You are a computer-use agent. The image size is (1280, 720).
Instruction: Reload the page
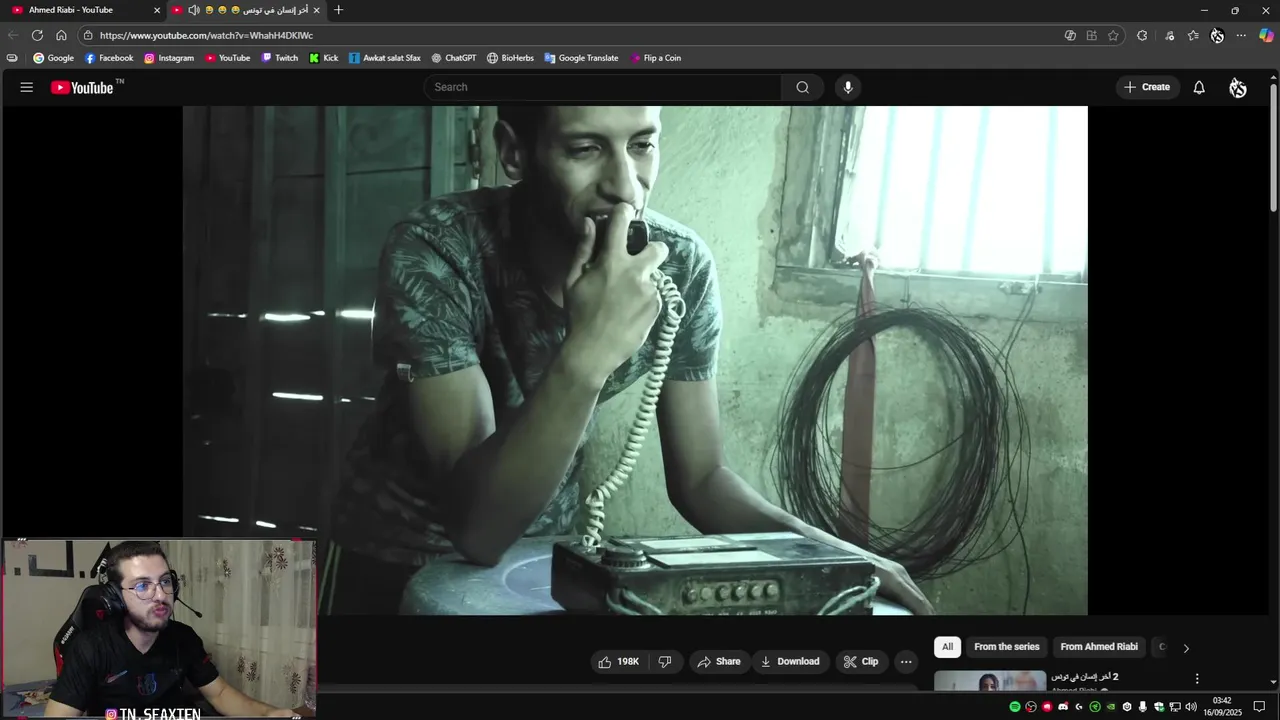click(x=37, y=35)
